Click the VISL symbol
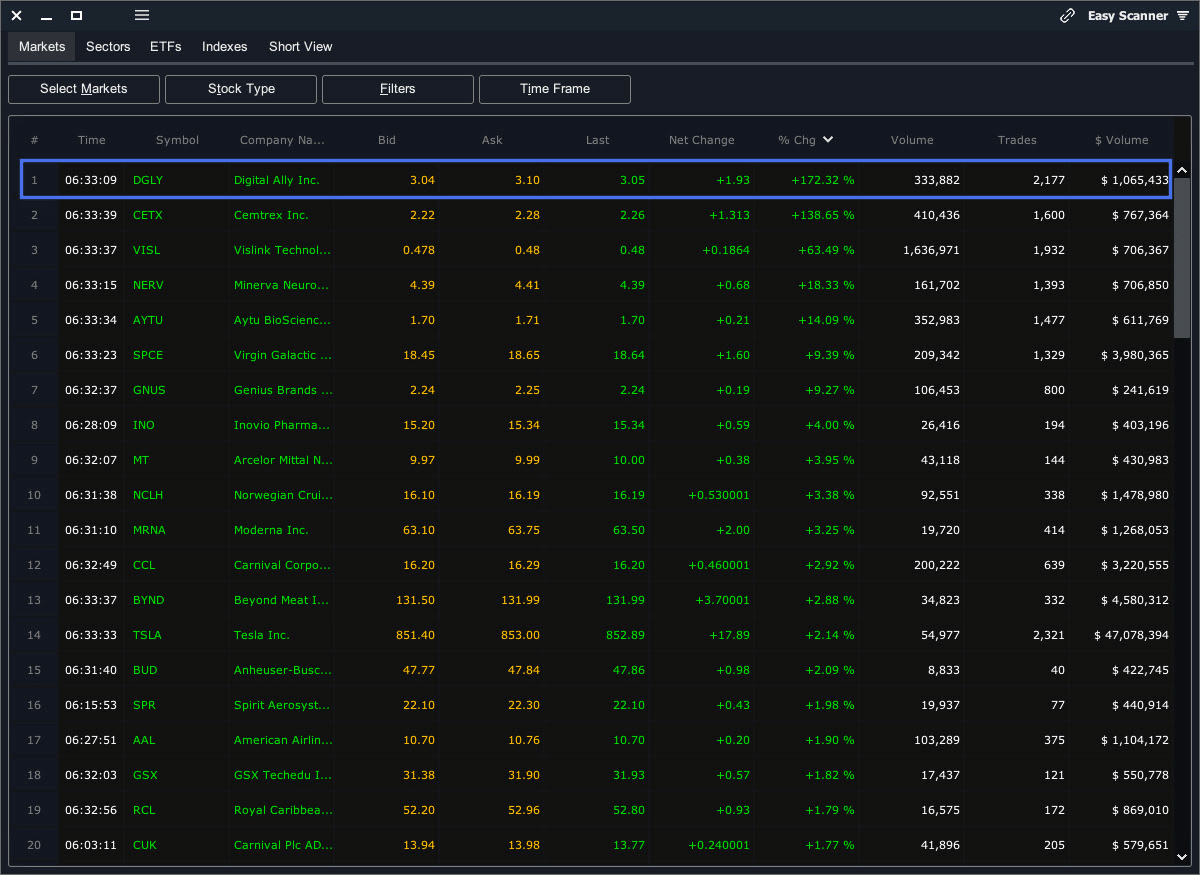This screenshot has height=875, width=1200. 146,250
